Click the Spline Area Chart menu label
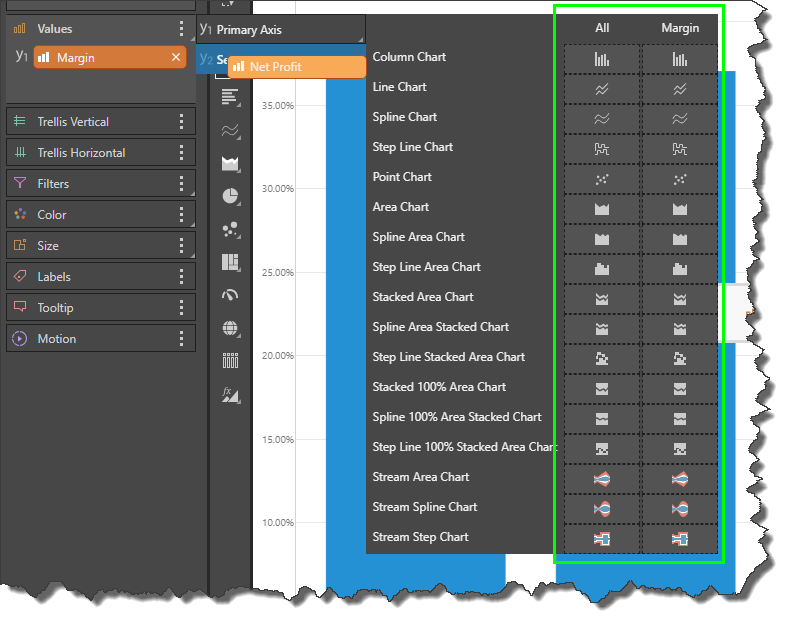The height and width of the screenshot is (625, 793). [418, 237]
